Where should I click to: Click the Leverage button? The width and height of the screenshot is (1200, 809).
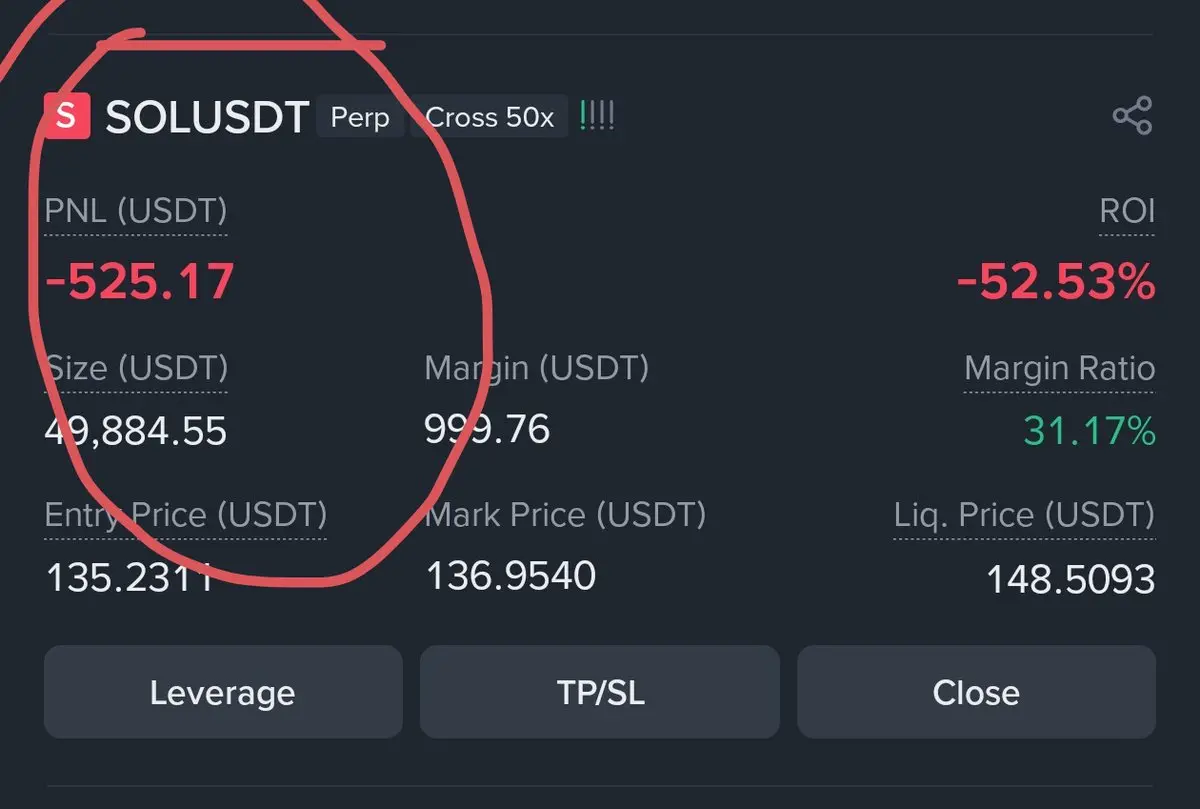coord(222,692)
